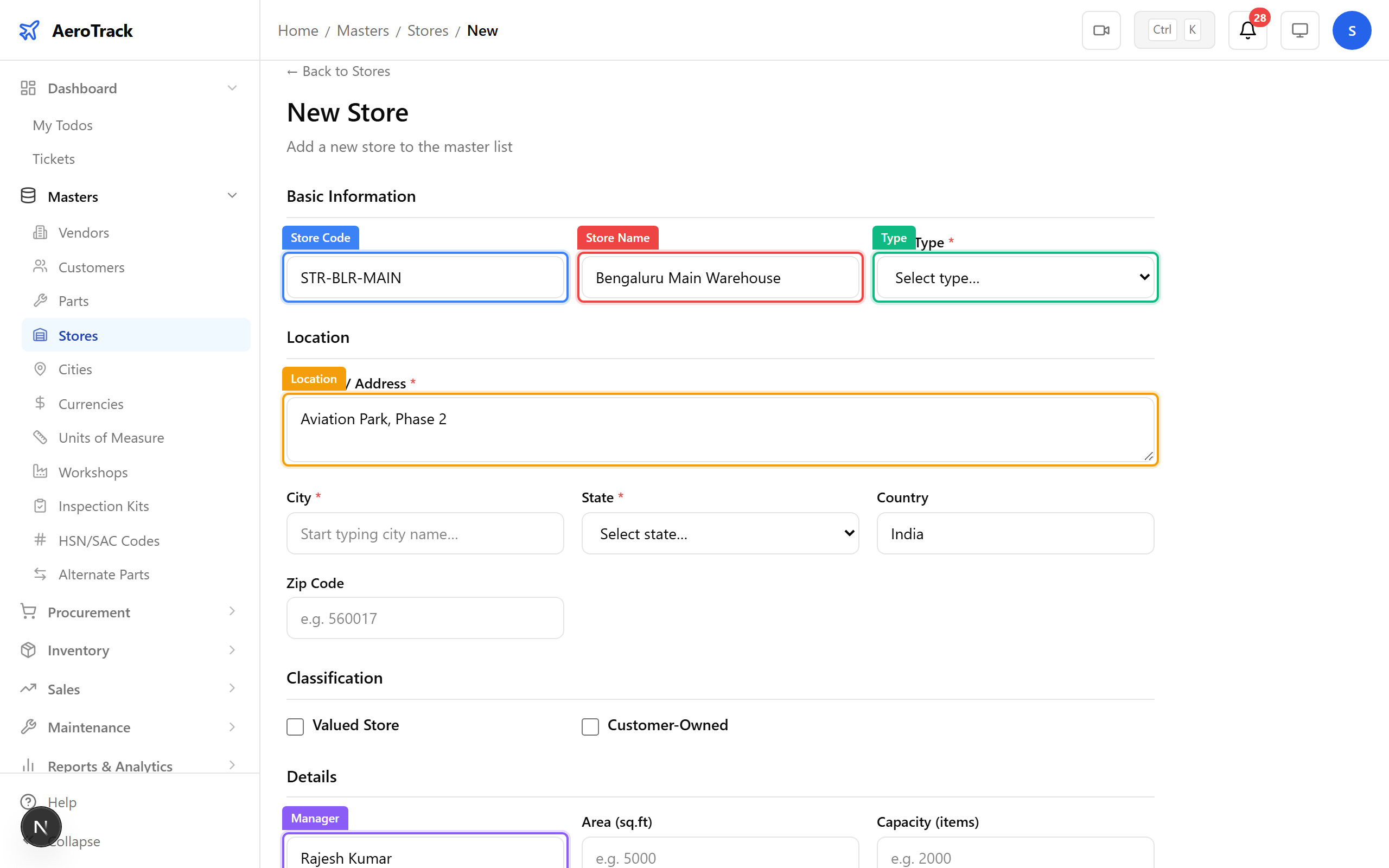
Task: Select Vendors in the Masters sidebar
Action: [x=84, y=233]
